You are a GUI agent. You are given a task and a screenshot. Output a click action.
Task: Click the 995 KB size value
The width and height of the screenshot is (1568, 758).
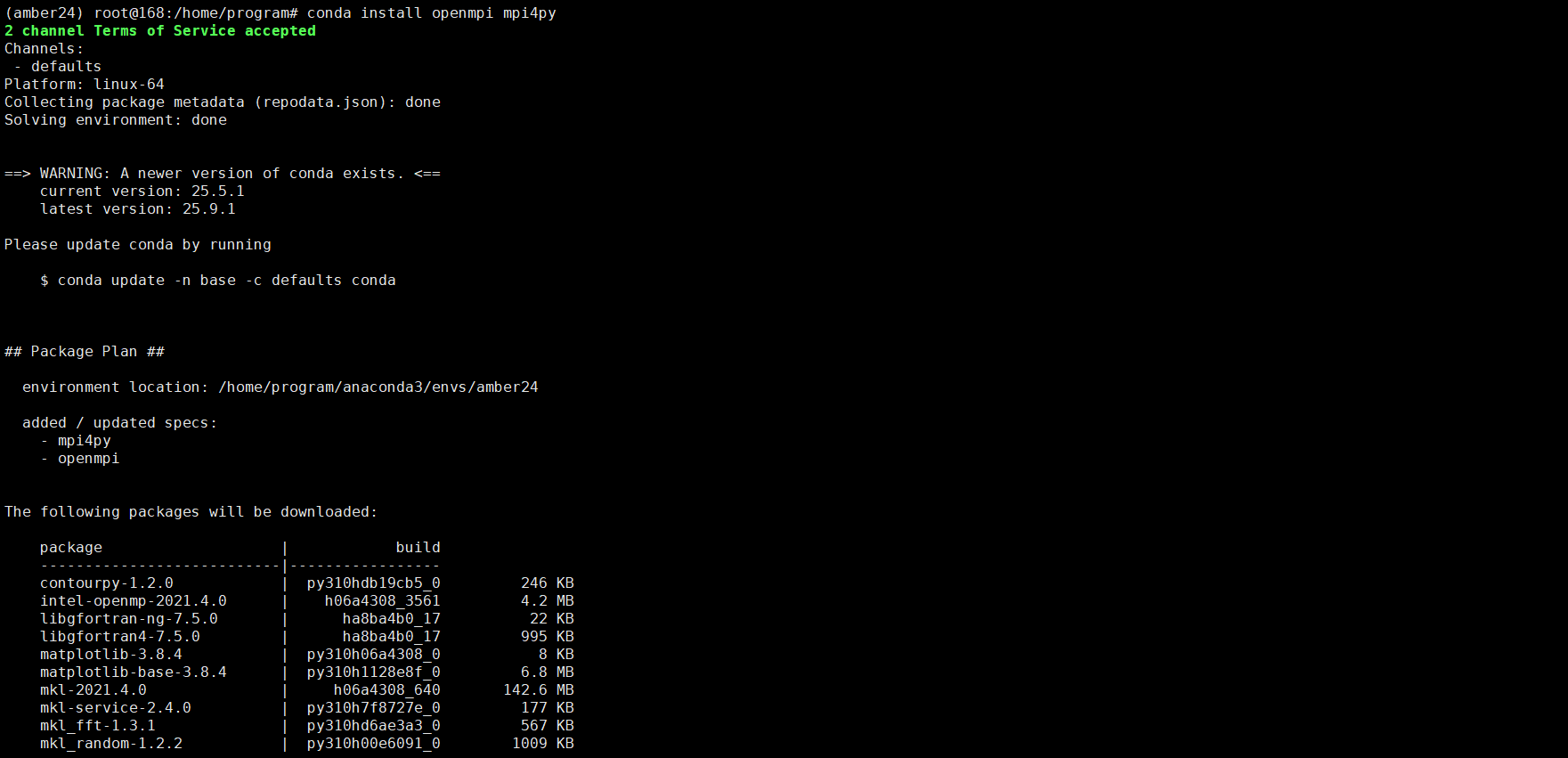tap(548, 637)
